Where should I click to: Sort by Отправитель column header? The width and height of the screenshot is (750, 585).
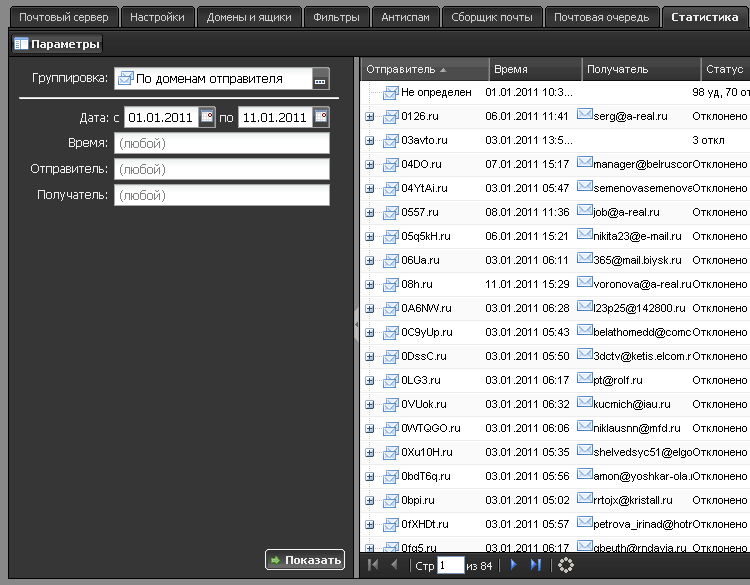(401, 69)
